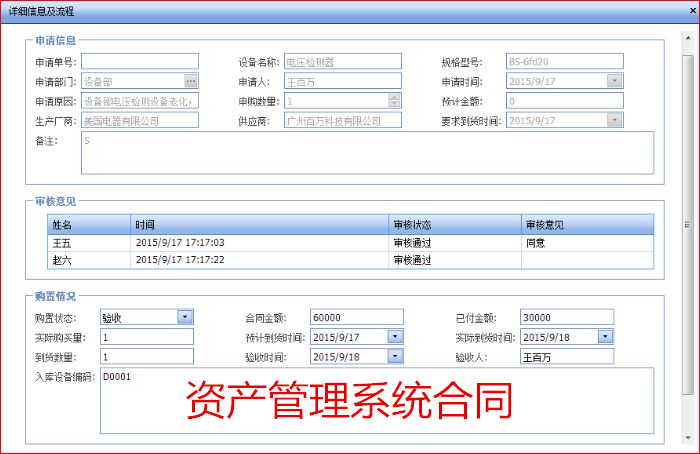
Task: Open the 实际到货时间 date picker
Action: (605, 337)
